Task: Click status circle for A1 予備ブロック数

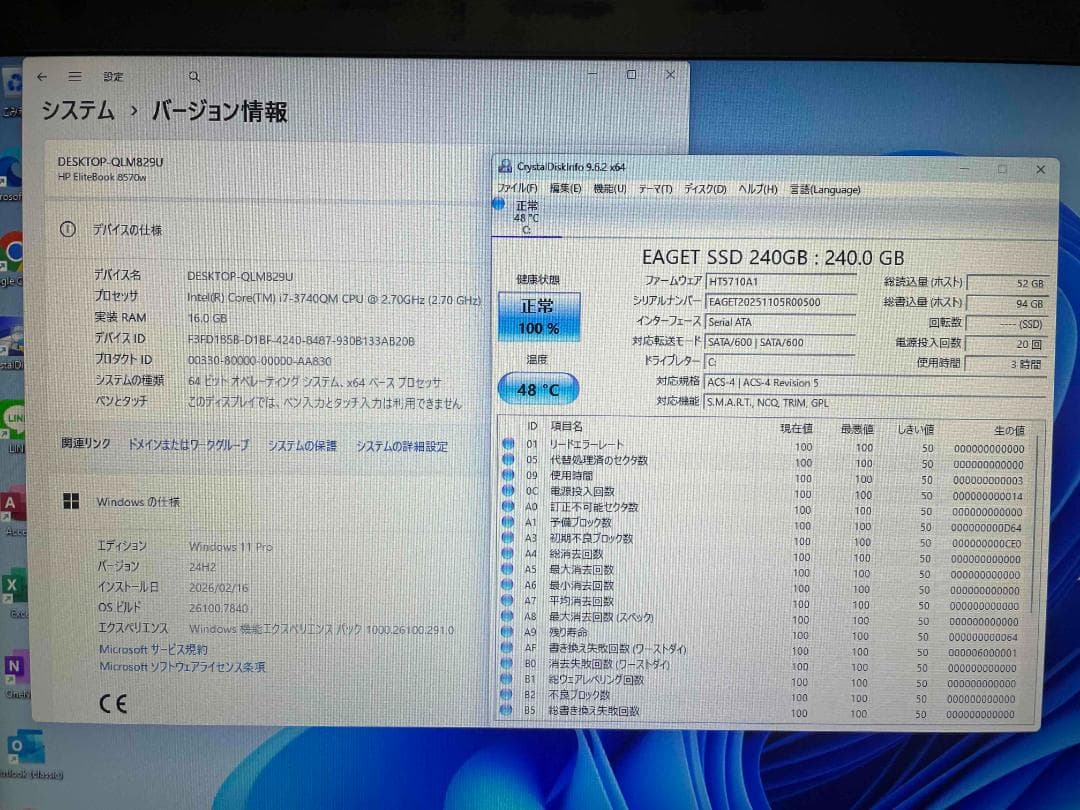Action: [x=508, y=522]
